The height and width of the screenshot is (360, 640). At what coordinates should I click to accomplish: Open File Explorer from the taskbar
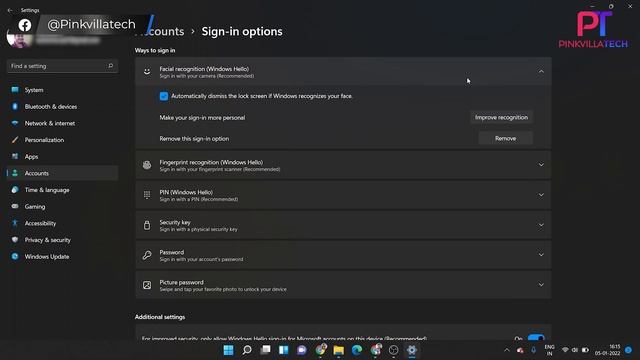[338, 350]
